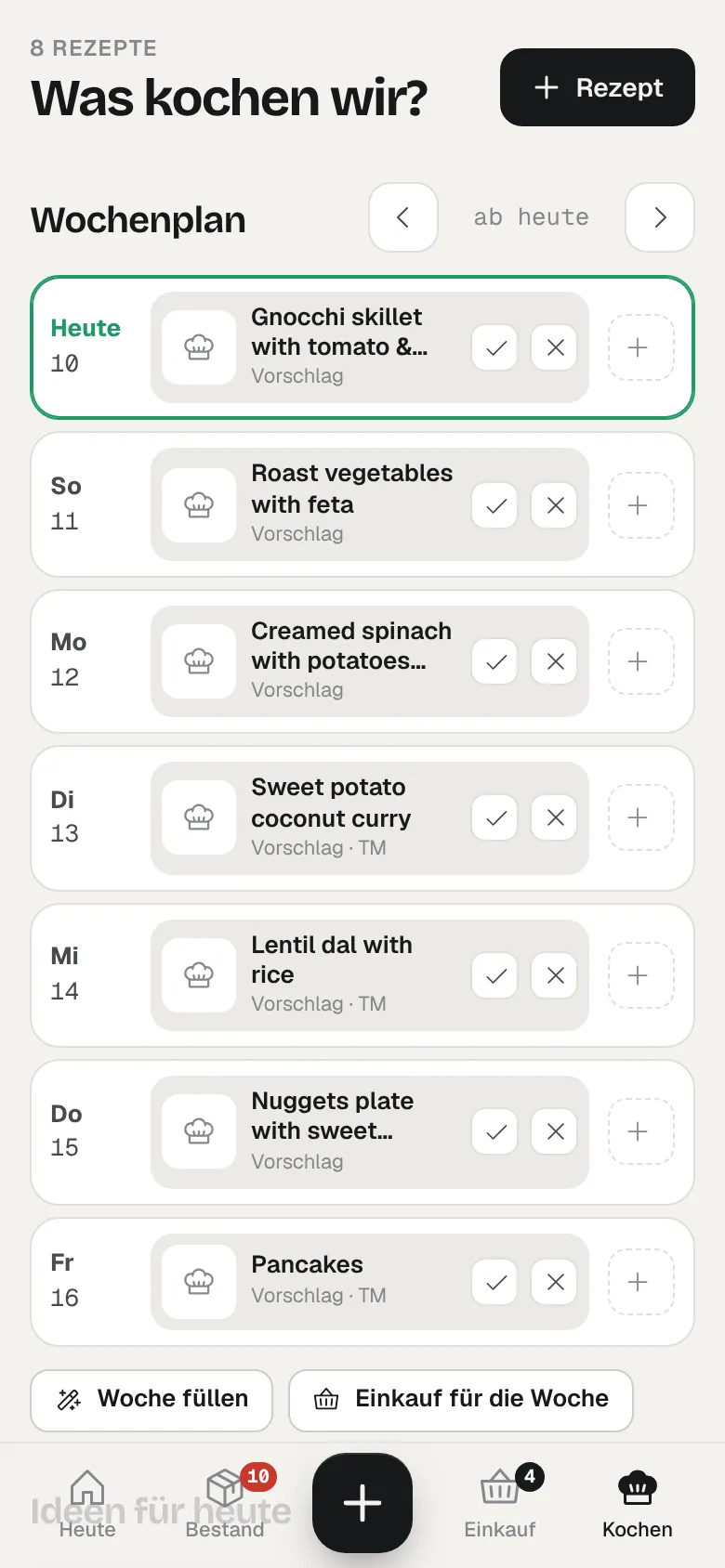Reset week view via ab heute label
Image resolution: width=725 pixels, height=1568 pixels.
pos(532,217)
